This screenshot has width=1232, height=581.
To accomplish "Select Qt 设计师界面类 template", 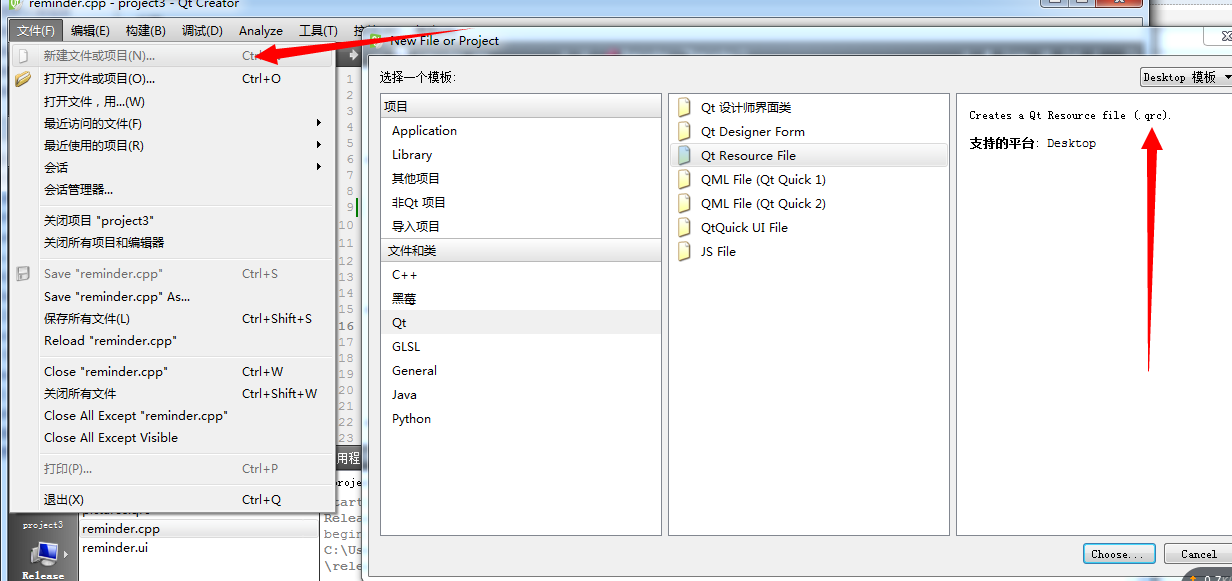I will [x=808, y=107].
